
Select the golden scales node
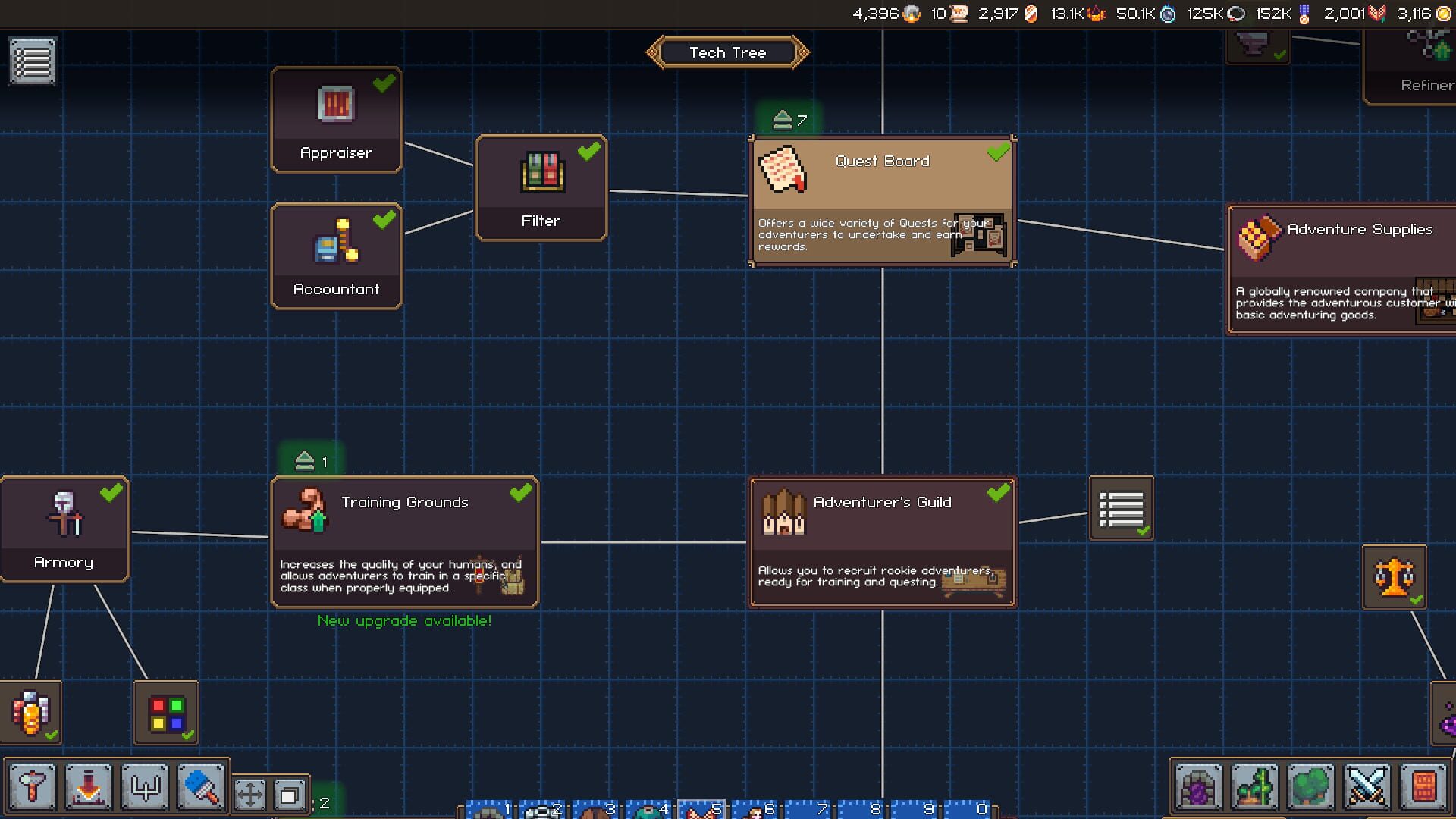(1394, 576)
